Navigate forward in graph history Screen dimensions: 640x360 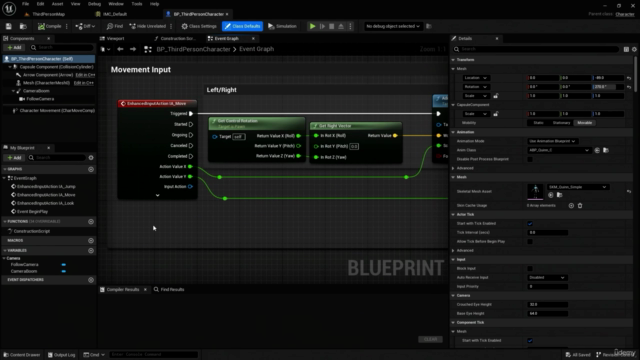click(133, 49)
